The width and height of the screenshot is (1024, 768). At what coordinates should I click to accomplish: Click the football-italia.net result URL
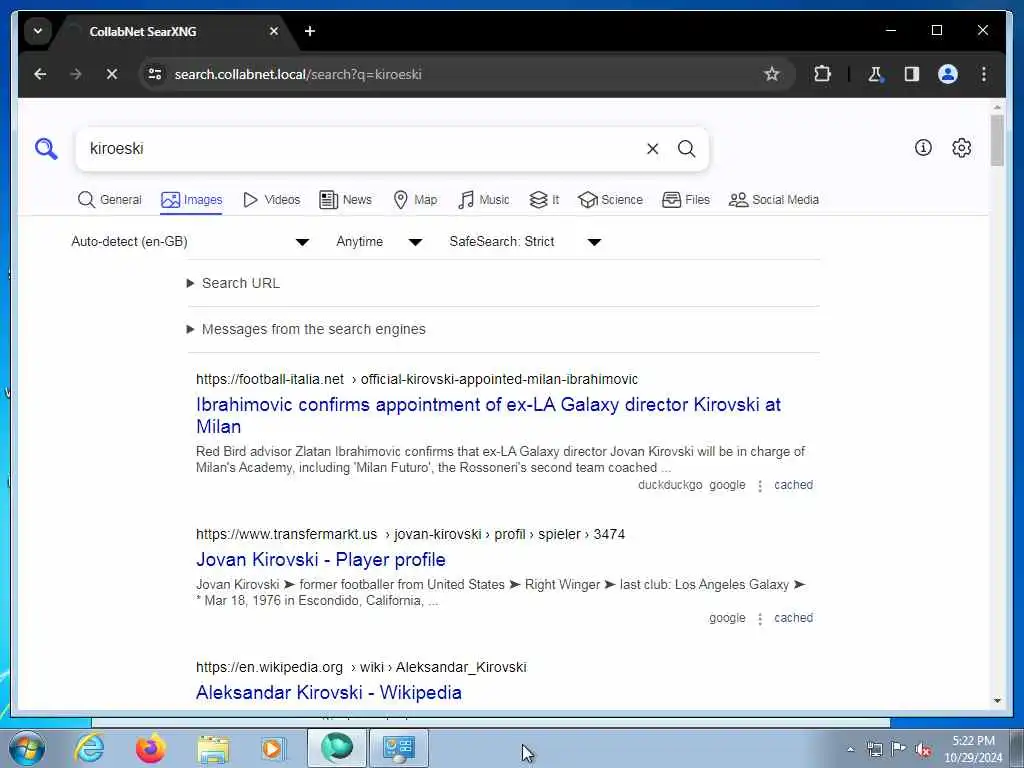point(417,379)
